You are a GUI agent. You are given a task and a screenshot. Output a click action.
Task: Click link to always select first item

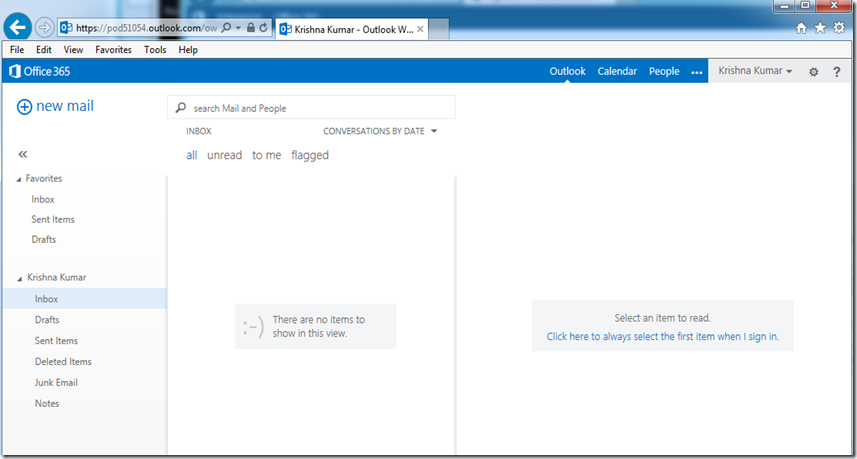[x=662, y=337]
